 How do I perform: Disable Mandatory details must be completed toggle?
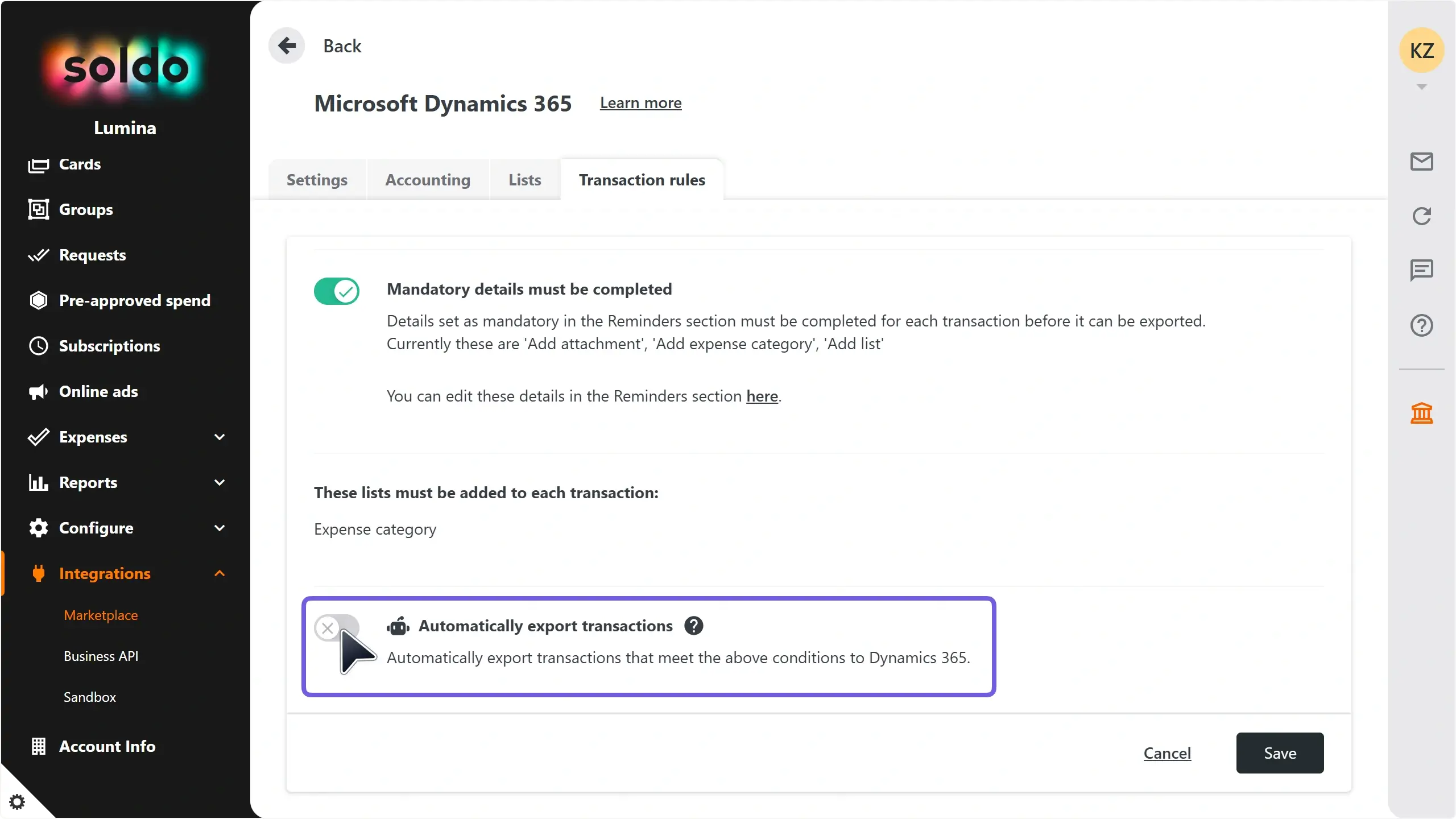pyautogui.click(x=337, y=291)
